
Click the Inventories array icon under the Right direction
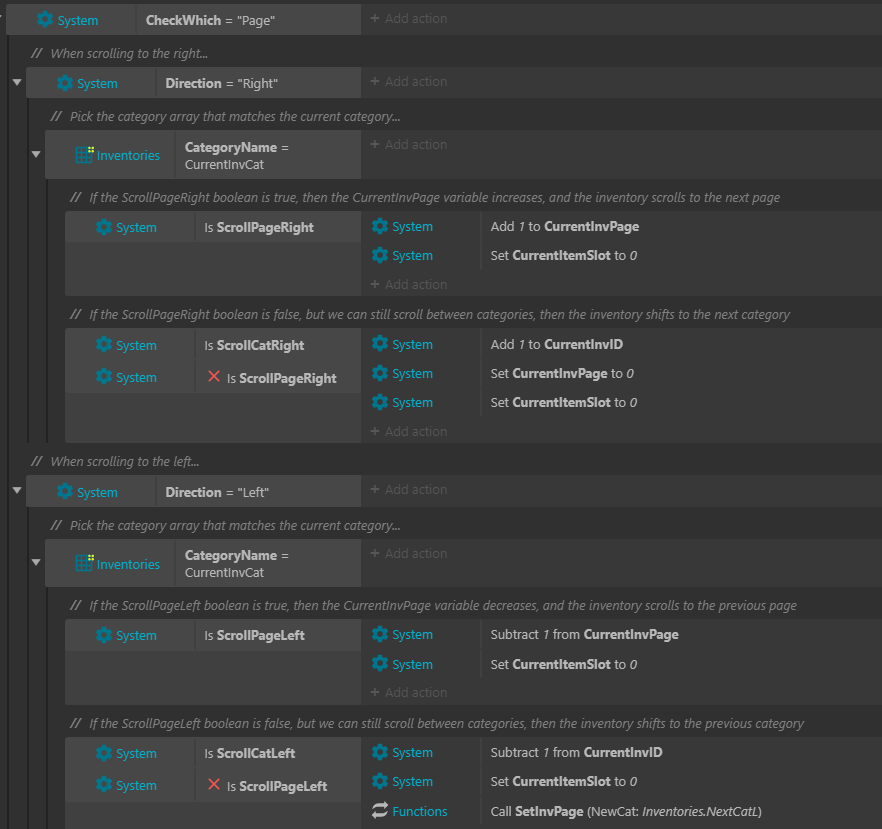click(x=84, y=155)
